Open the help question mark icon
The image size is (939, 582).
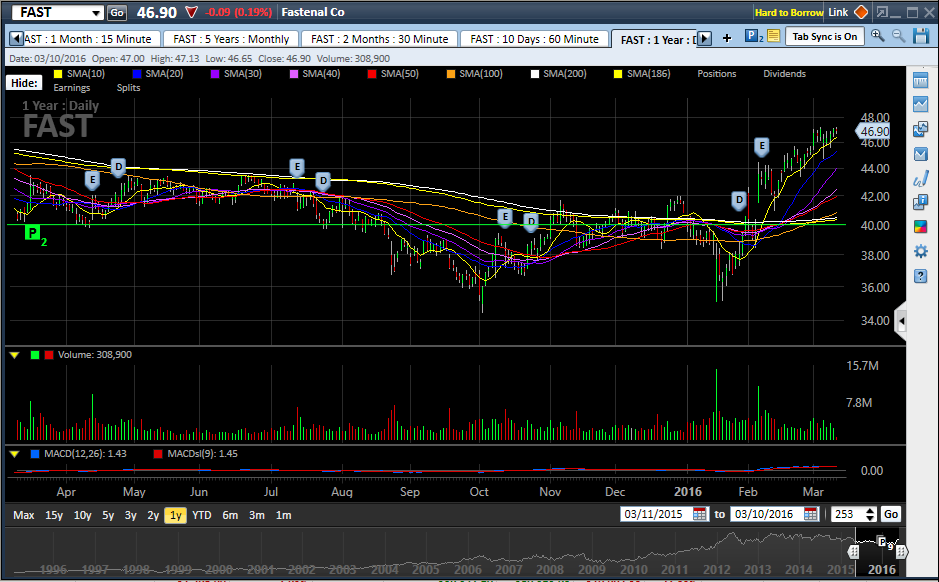920,276
